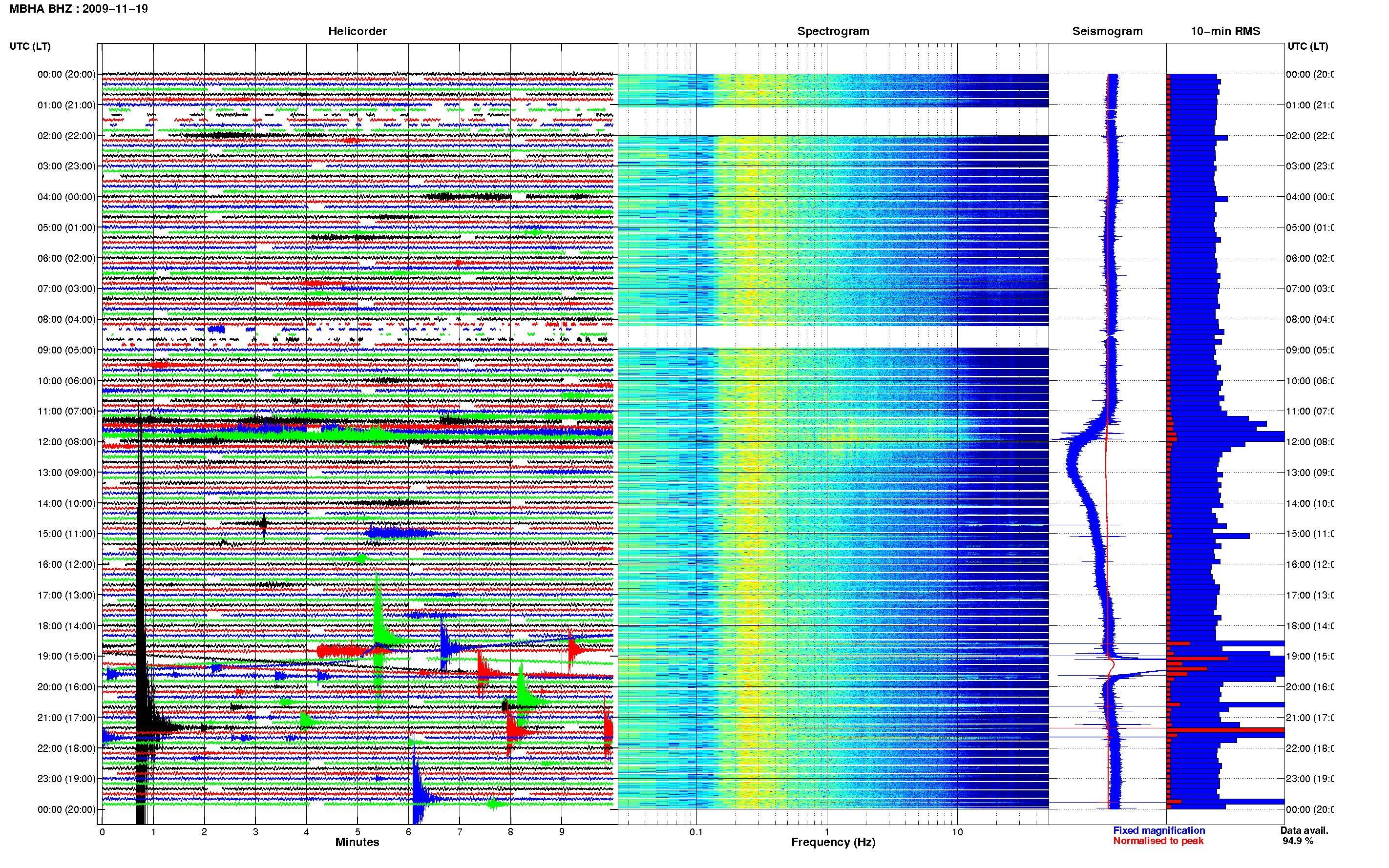Image resolution: width=1389 pixels, height=868 pixels.
Task: Click left axis time label 23:00 (19:00)
Action: click(x=66, y=779)
